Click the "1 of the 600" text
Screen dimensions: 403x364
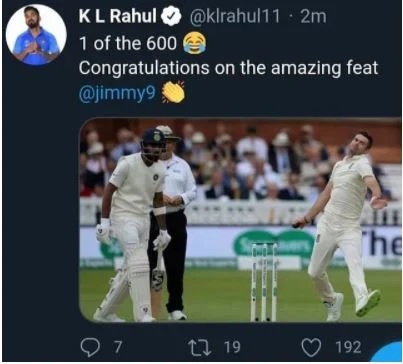tap(128, 43)
